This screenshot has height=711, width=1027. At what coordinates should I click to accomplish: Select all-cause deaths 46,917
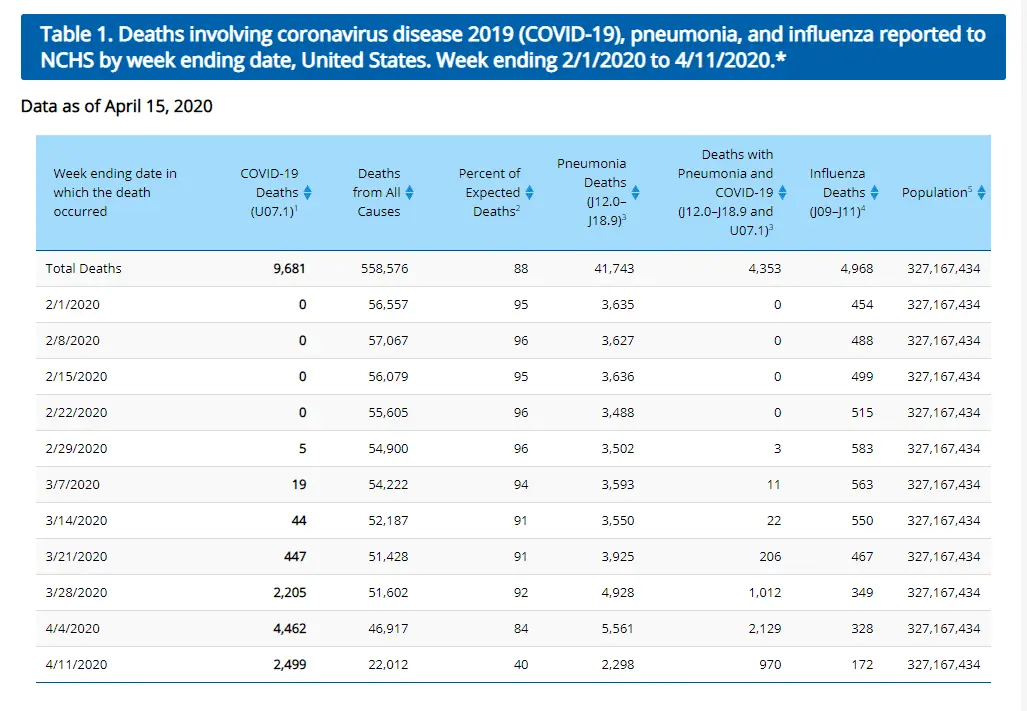388,629
